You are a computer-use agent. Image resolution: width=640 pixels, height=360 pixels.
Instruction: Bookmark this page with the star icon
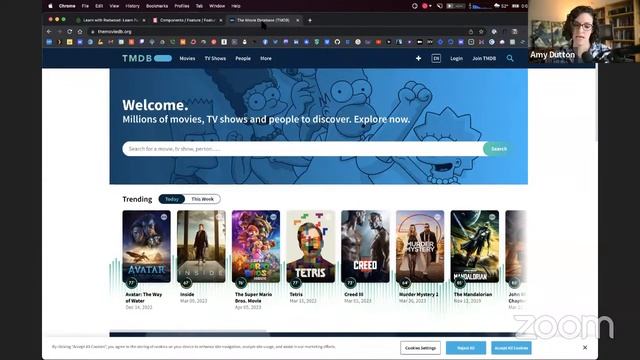click(x=481, y=31)
